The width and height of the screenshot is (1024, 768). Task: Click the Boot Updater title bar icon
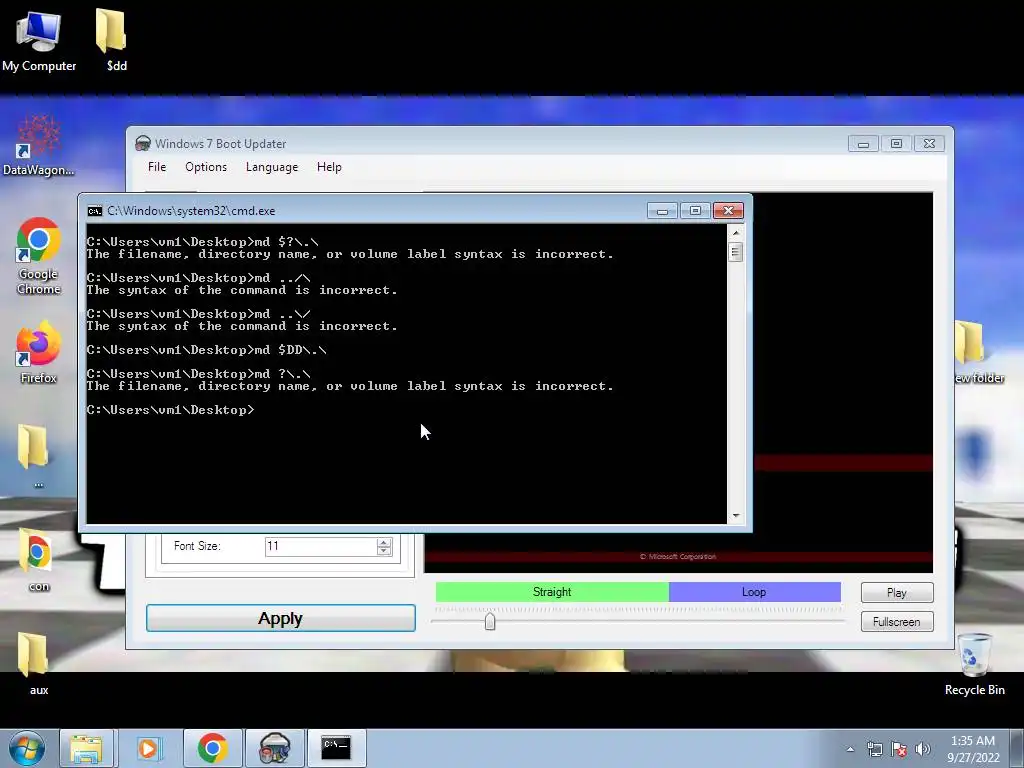click(x=142, y=144)
